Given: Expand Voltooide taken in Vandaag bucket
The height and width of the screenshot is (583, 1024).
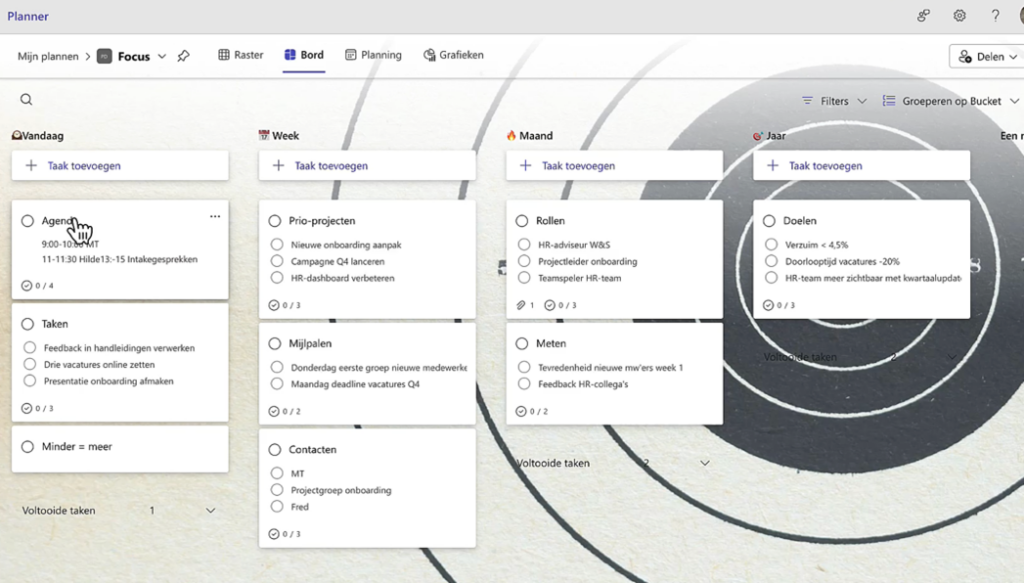Looking at the screenshot, I should coord(210,511).
